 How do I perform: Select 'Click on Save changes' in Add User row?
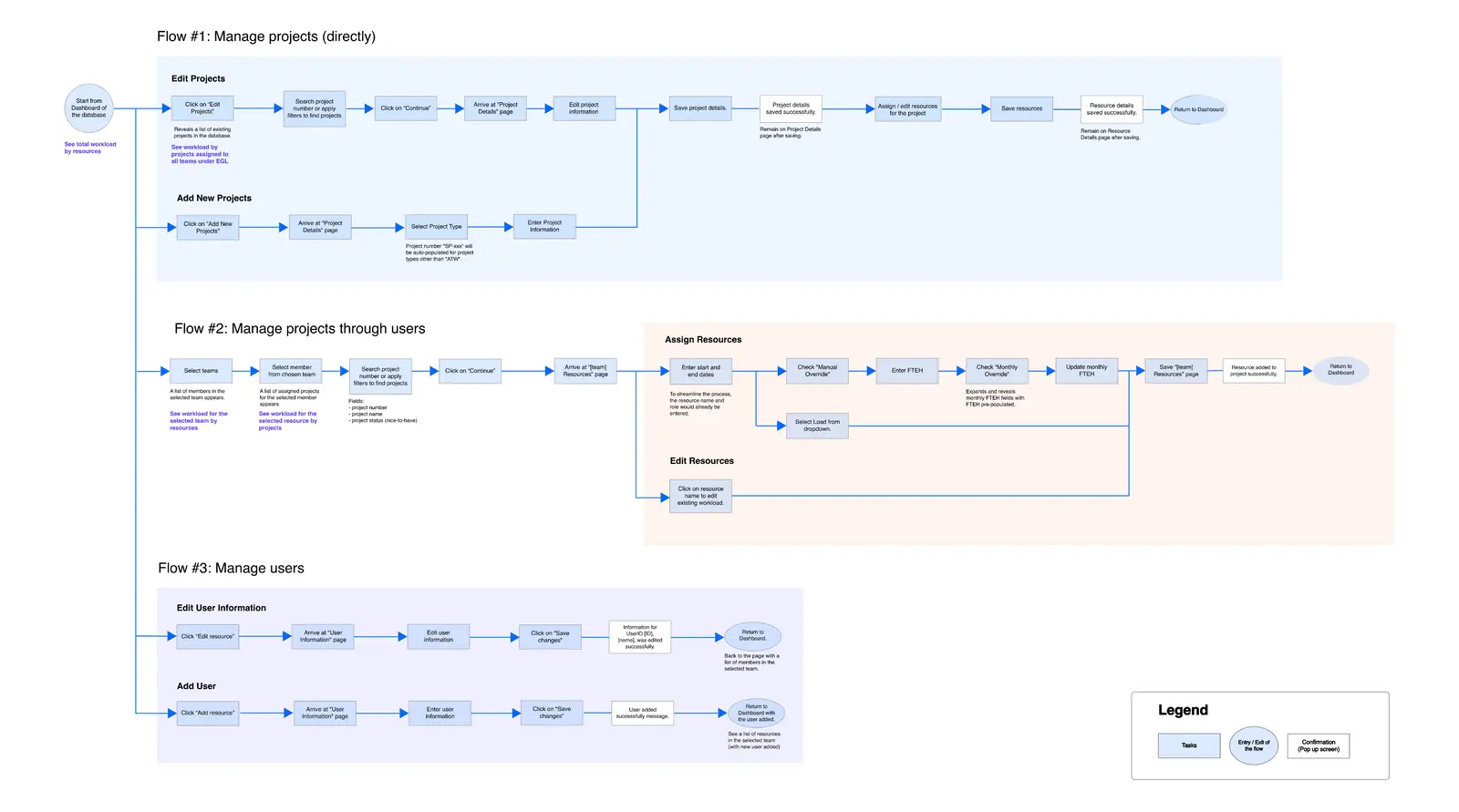(552, 714)
